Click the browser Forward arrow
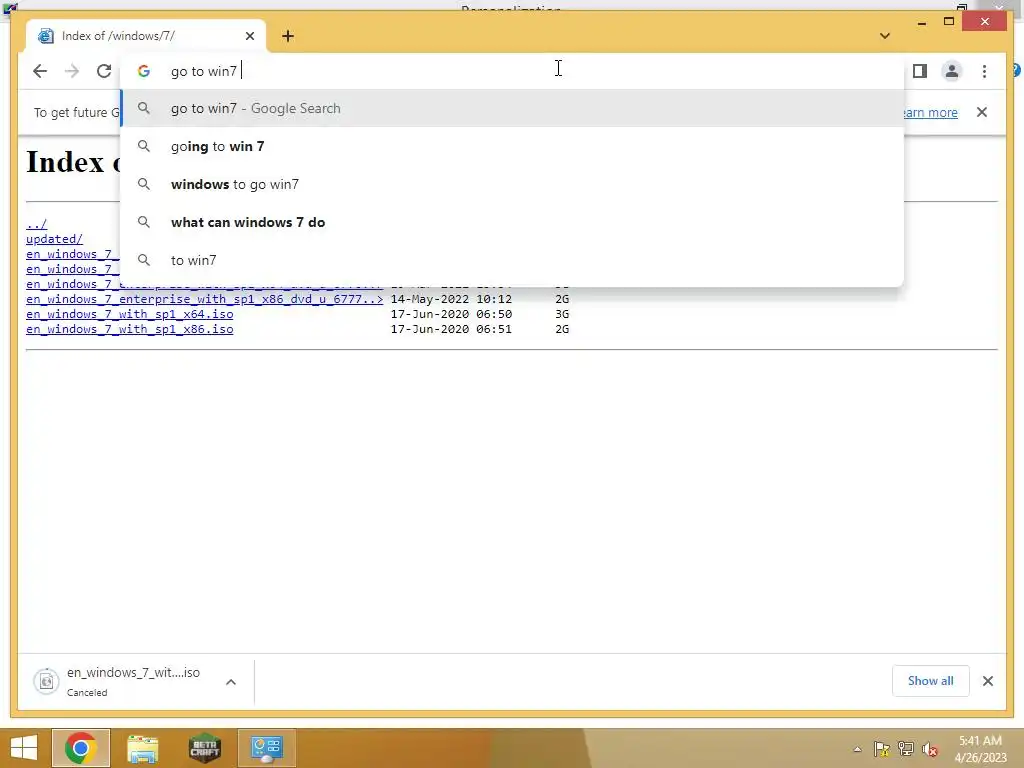 point(72,71)
